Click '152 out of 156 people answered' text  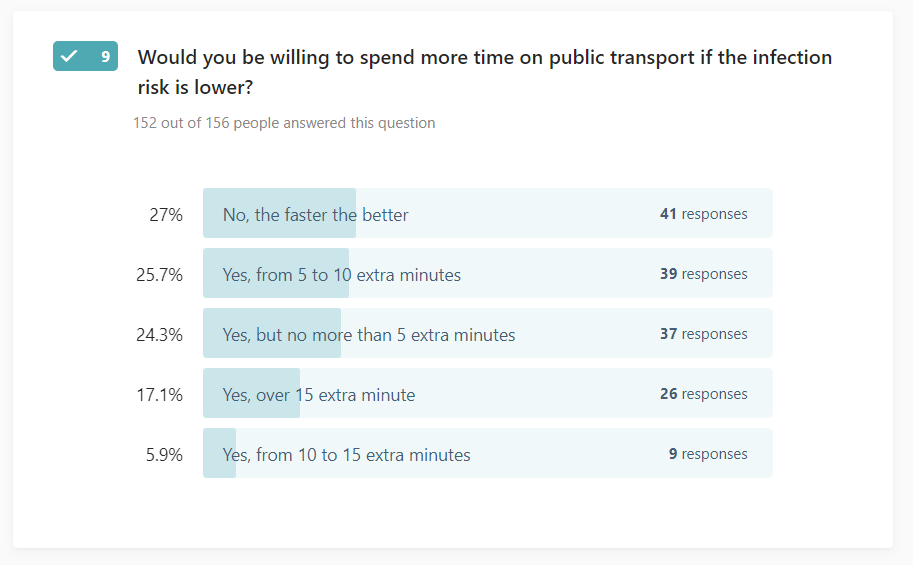point(284,123)
